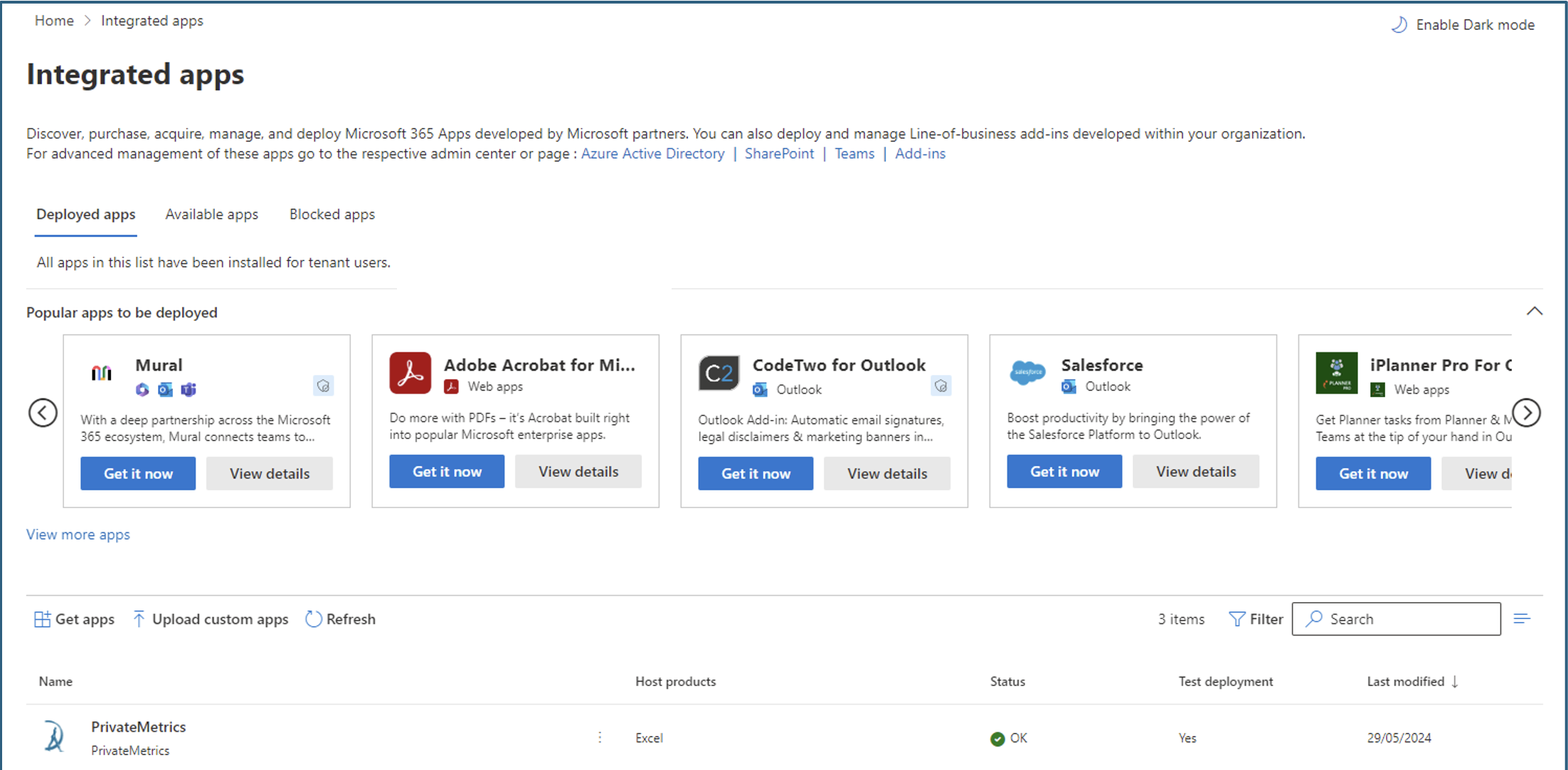Advance carousel with next arrow button

point(1526,413)
